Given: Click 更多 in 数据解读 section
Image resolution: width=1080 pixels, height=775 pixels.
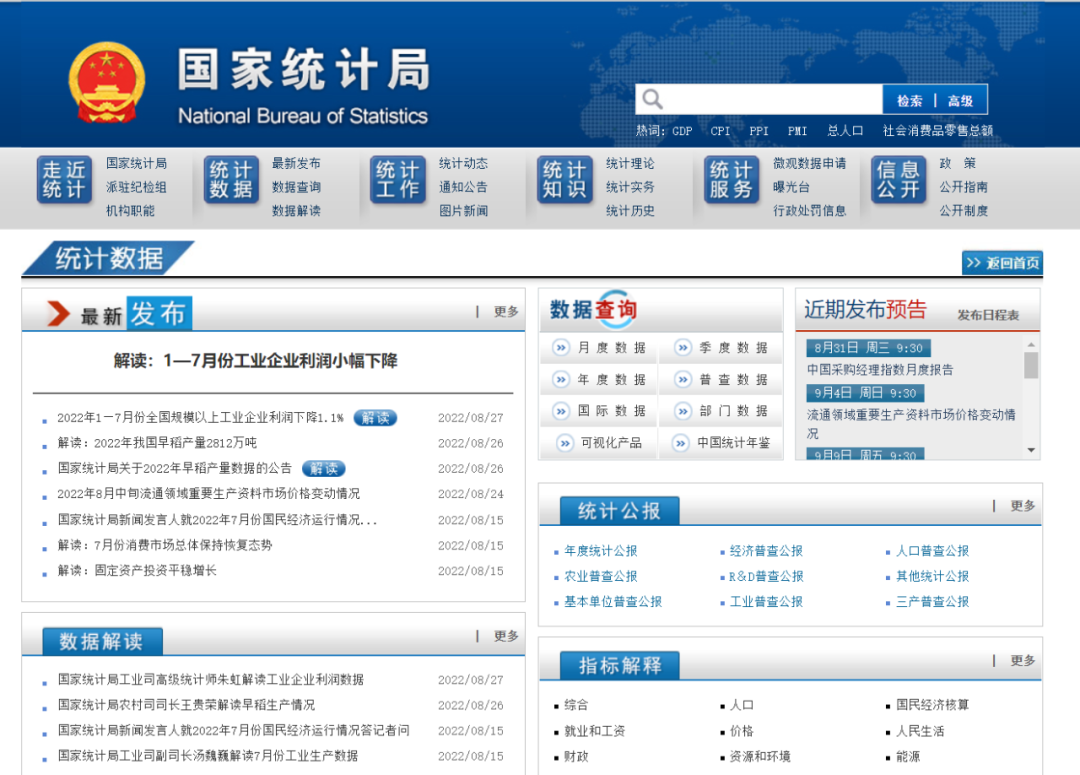Looking at the screenshot, I should [x=506, y=636].
